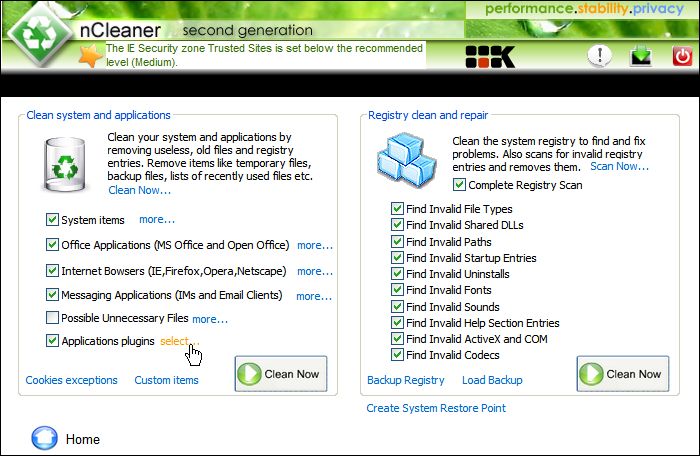Toggle Find Invalid Paths checkbox
The width and height of the screenshot is (700, 456).
[x=397, y=242]
